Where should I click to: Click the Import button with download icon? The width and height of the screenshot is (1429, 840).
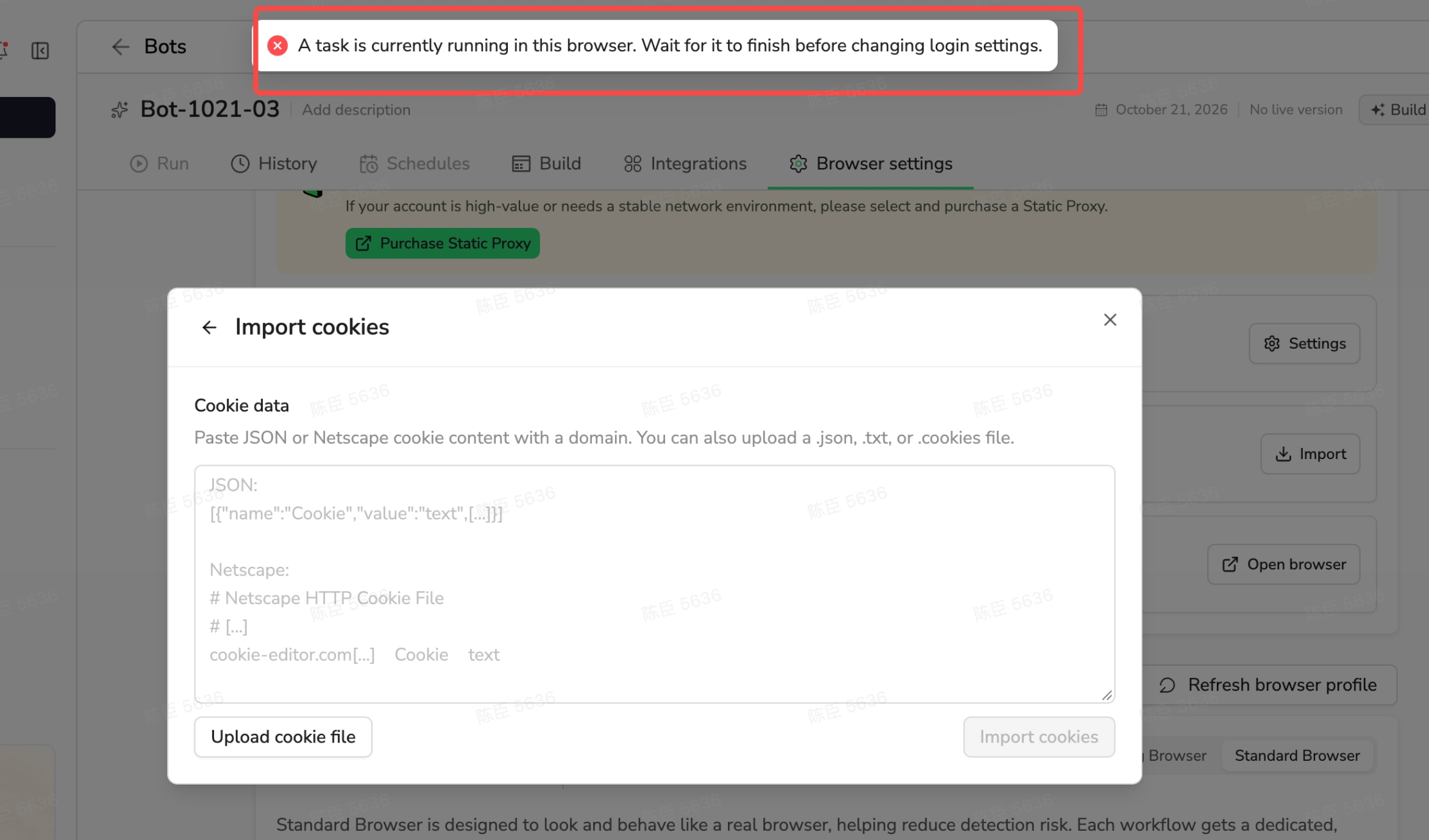1310,454
